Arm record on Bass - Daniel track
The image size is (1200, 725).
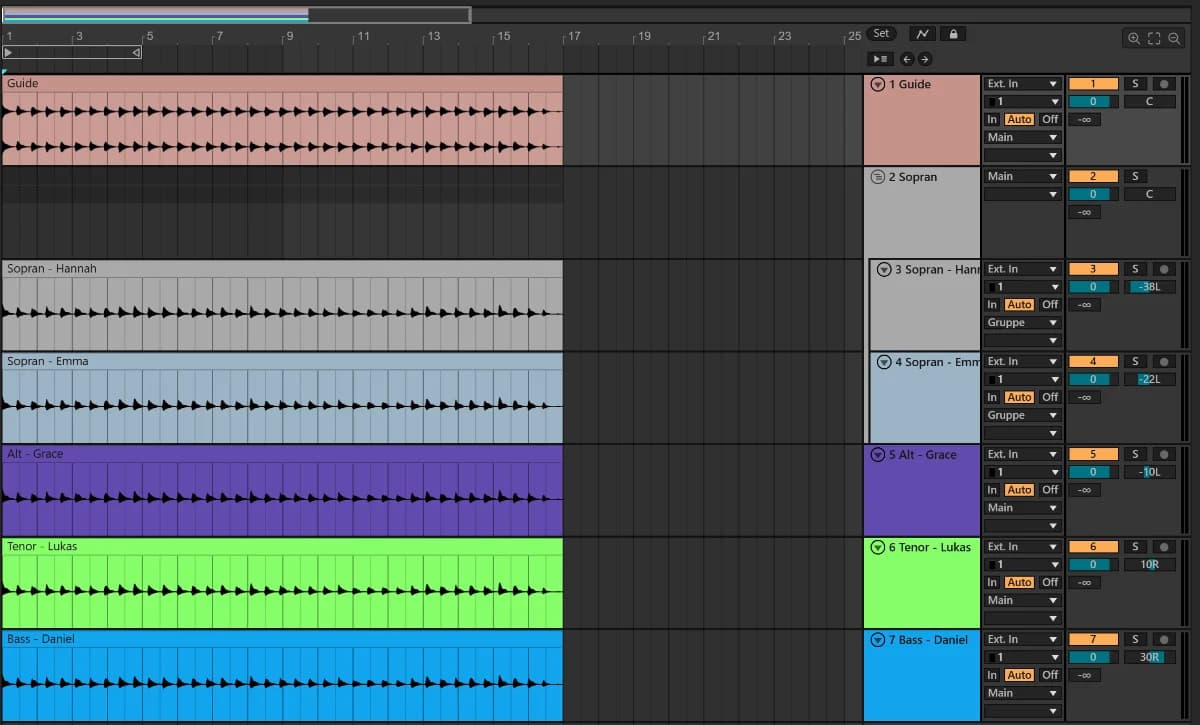click(x=1164, y=640)
